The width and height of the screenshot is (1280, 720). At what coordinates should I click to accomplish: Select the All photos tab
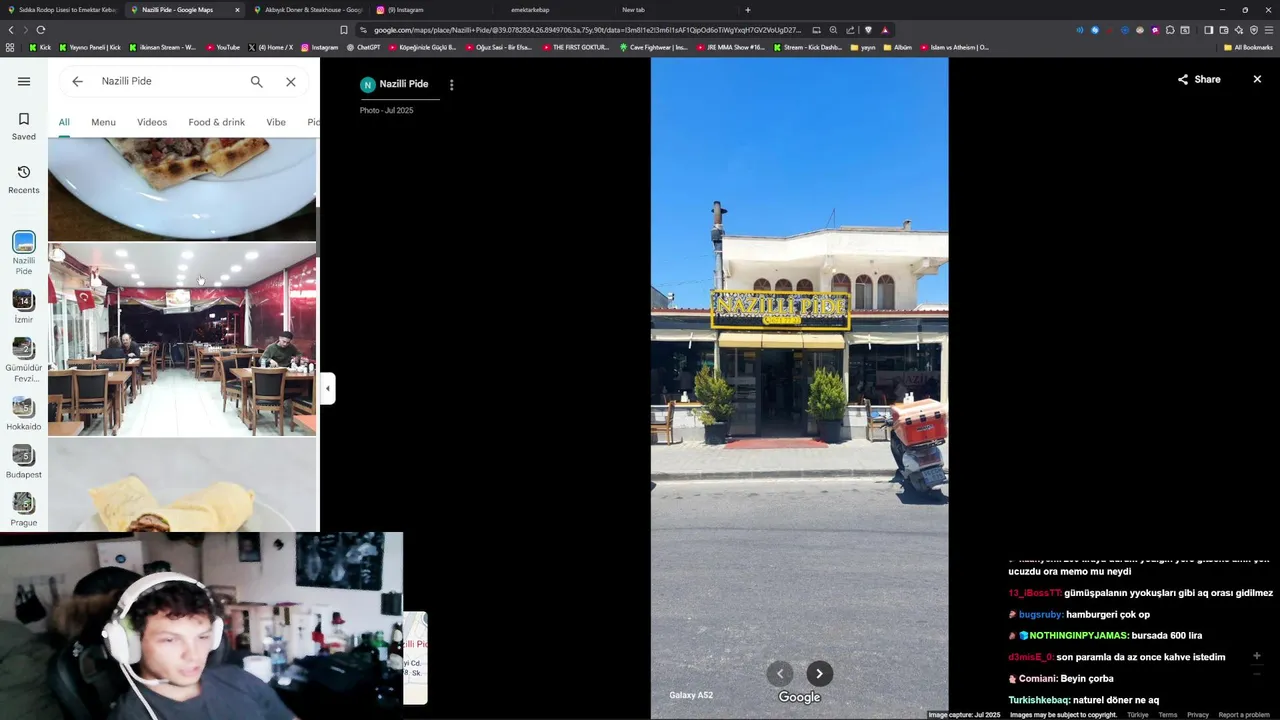coord(64,122)
